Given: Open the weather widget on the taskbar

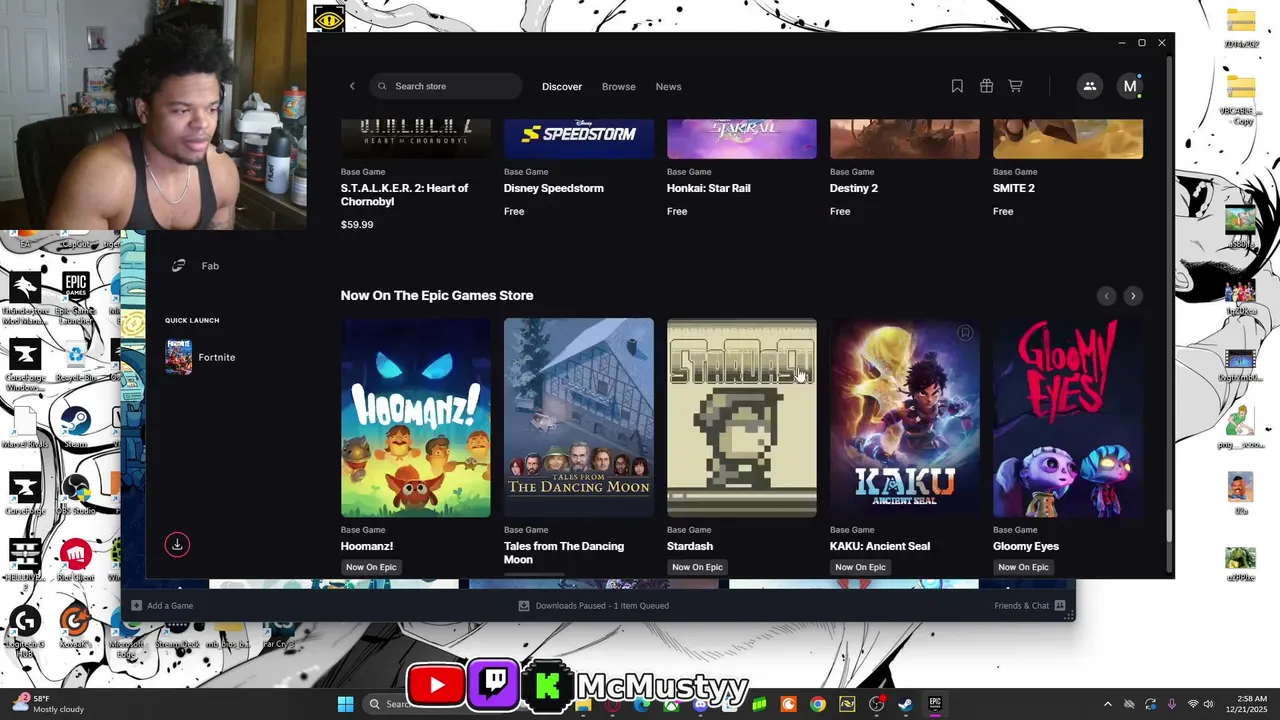Looking at the screenshot, I should (x=48, y=704).
